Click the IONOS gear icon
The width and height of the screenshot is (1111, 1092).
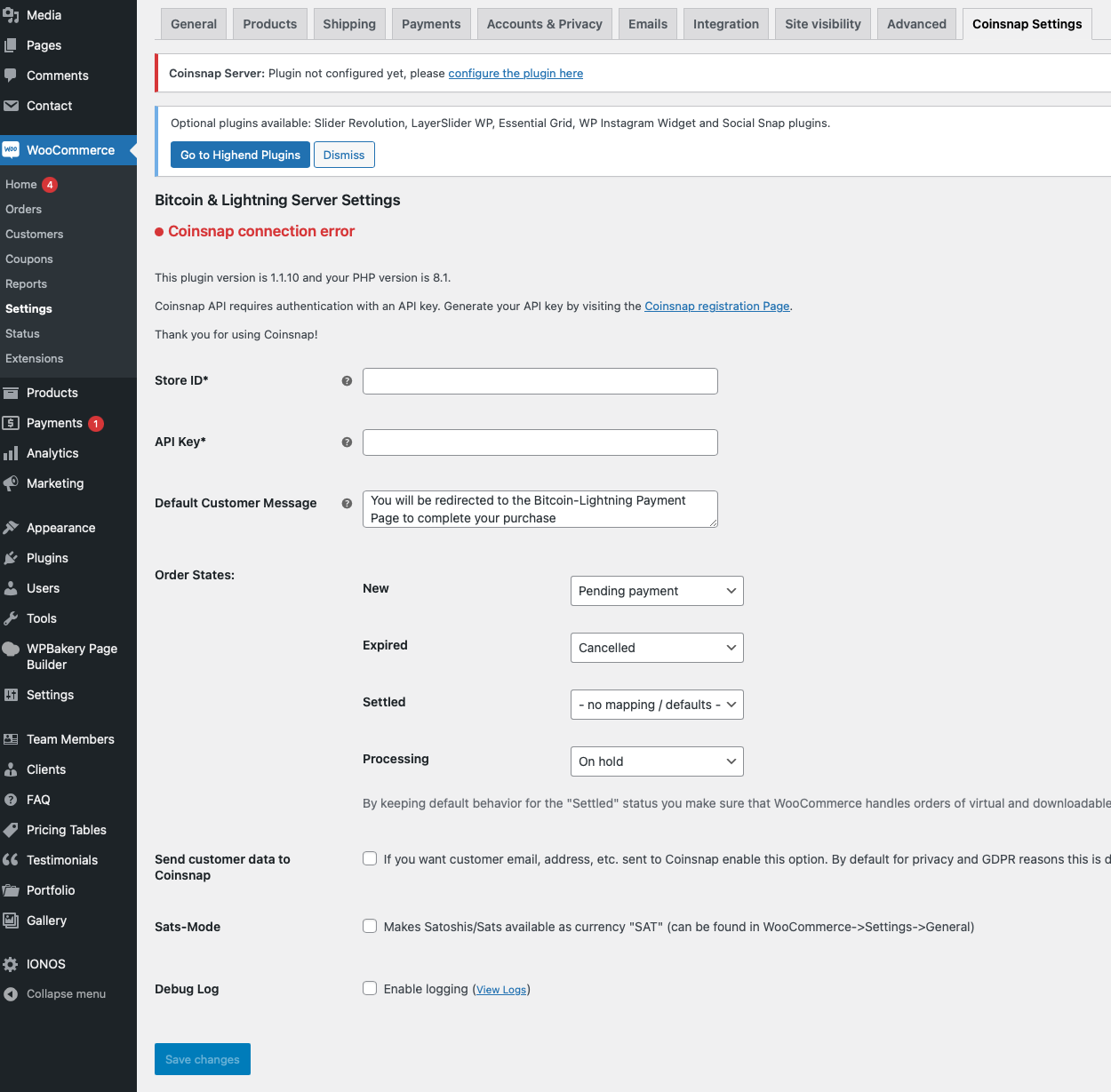11,964
